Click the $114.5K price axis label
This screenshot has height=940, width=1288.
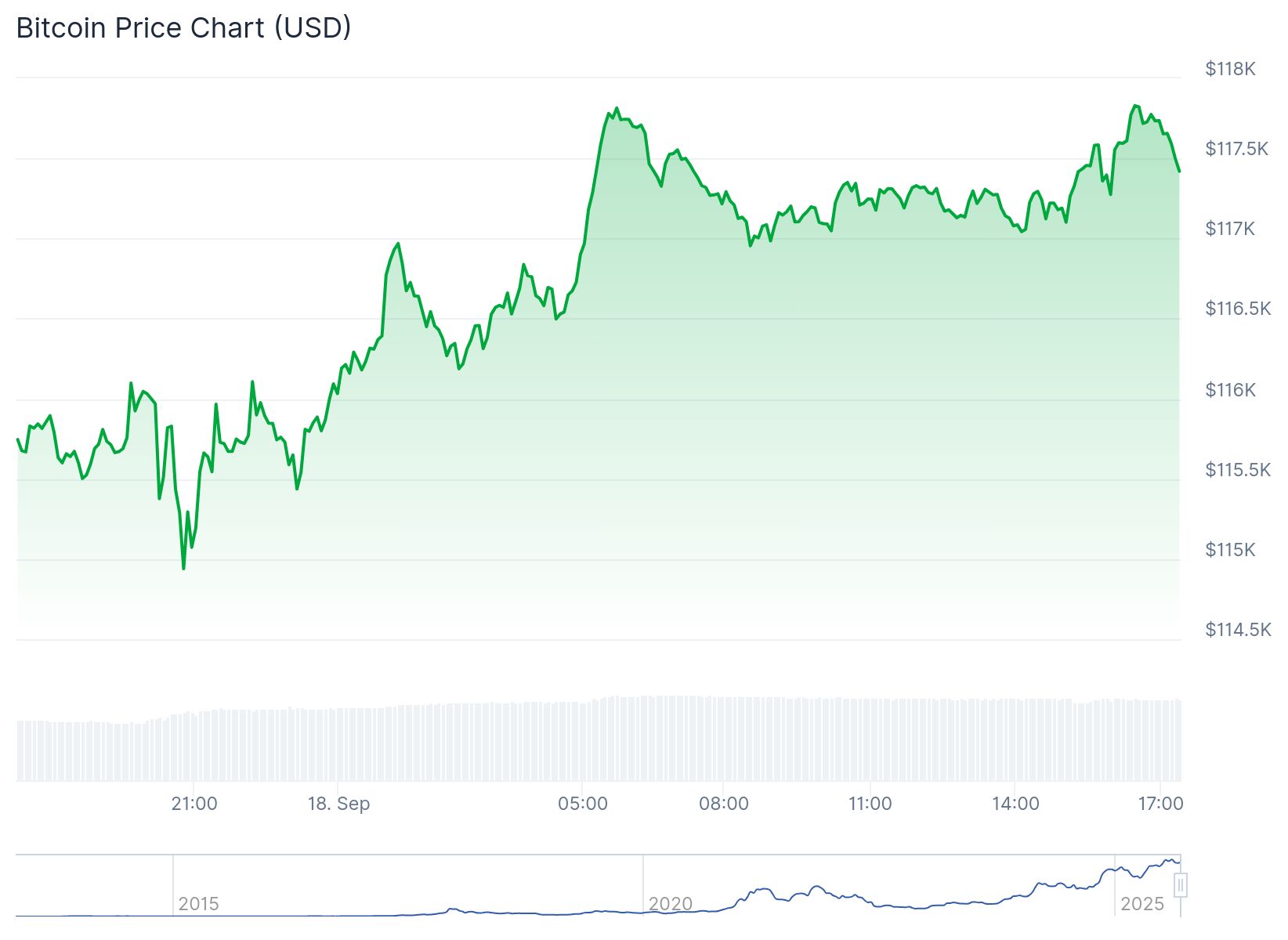coord(1238,630)
